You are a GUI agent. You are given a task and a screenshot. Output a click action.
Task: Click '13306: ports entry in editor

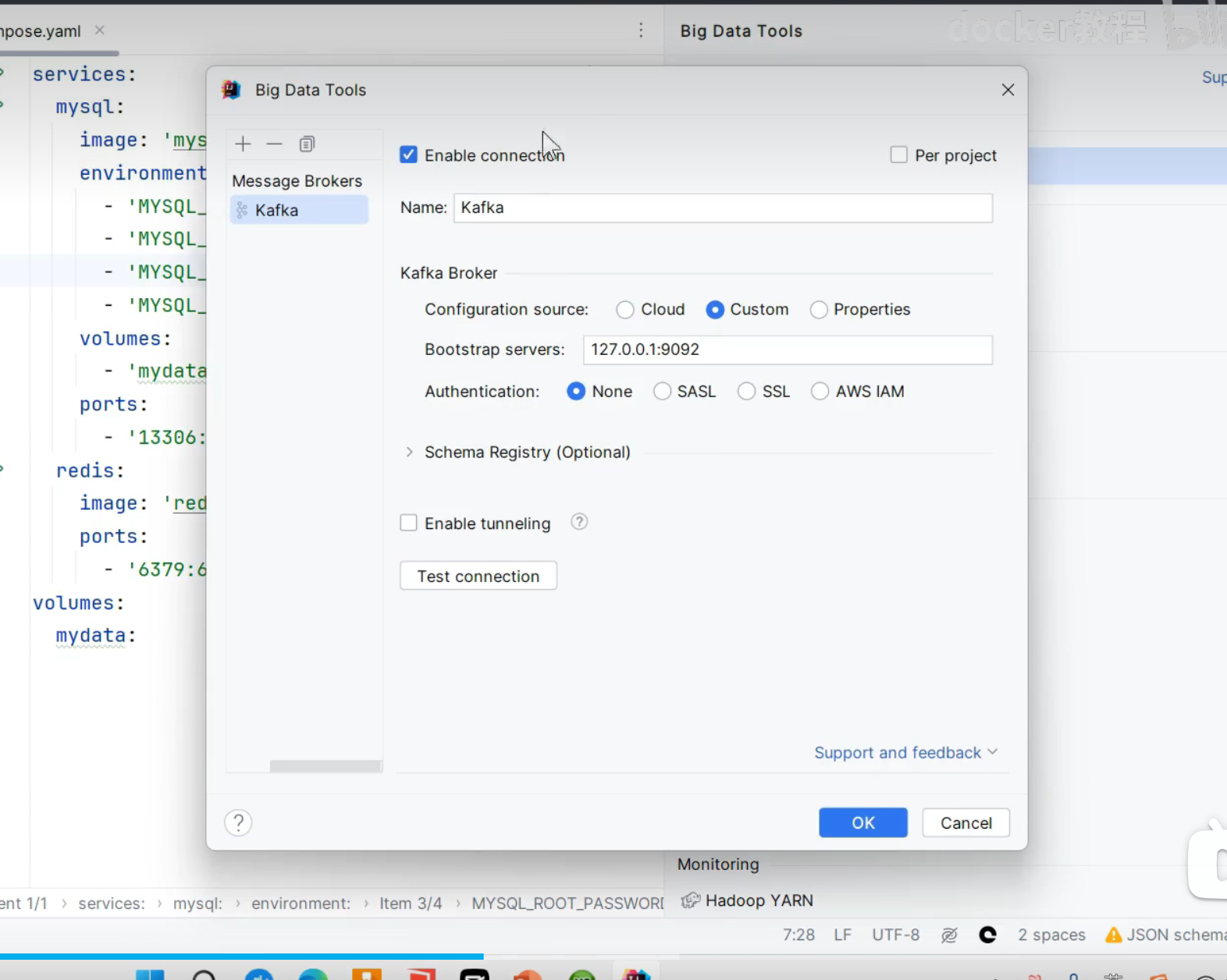click(x=167, y=437)
